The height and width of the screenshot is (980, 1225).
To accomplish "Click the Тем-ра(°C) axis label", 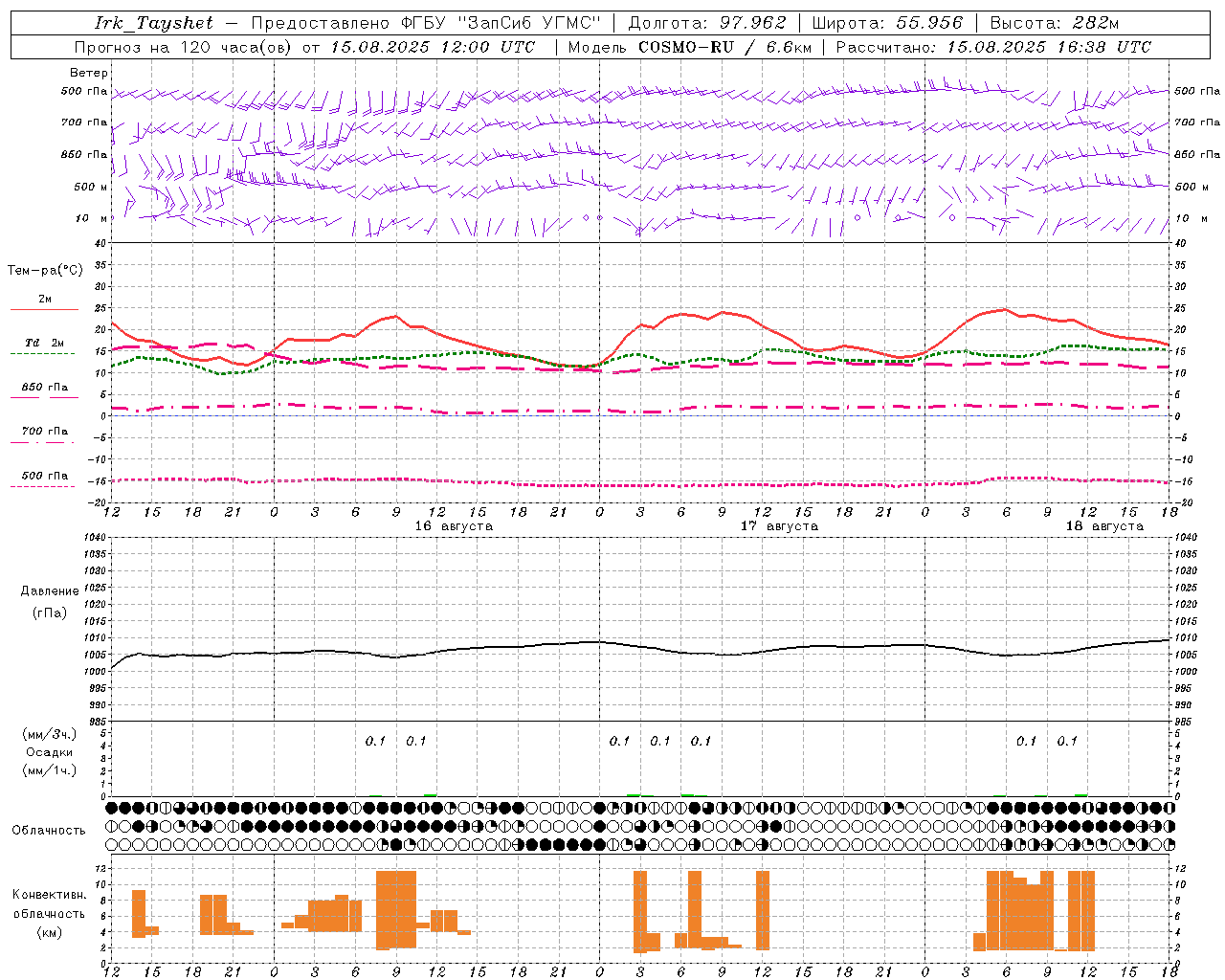I will tap(45, 271).
